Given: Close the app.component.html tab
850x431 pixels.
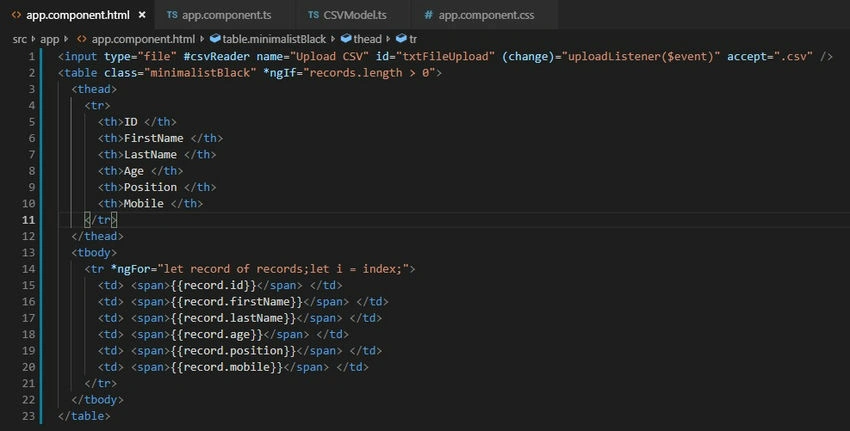Looking at the screenshot, I should pyautogui.click(x=142, y=15).
